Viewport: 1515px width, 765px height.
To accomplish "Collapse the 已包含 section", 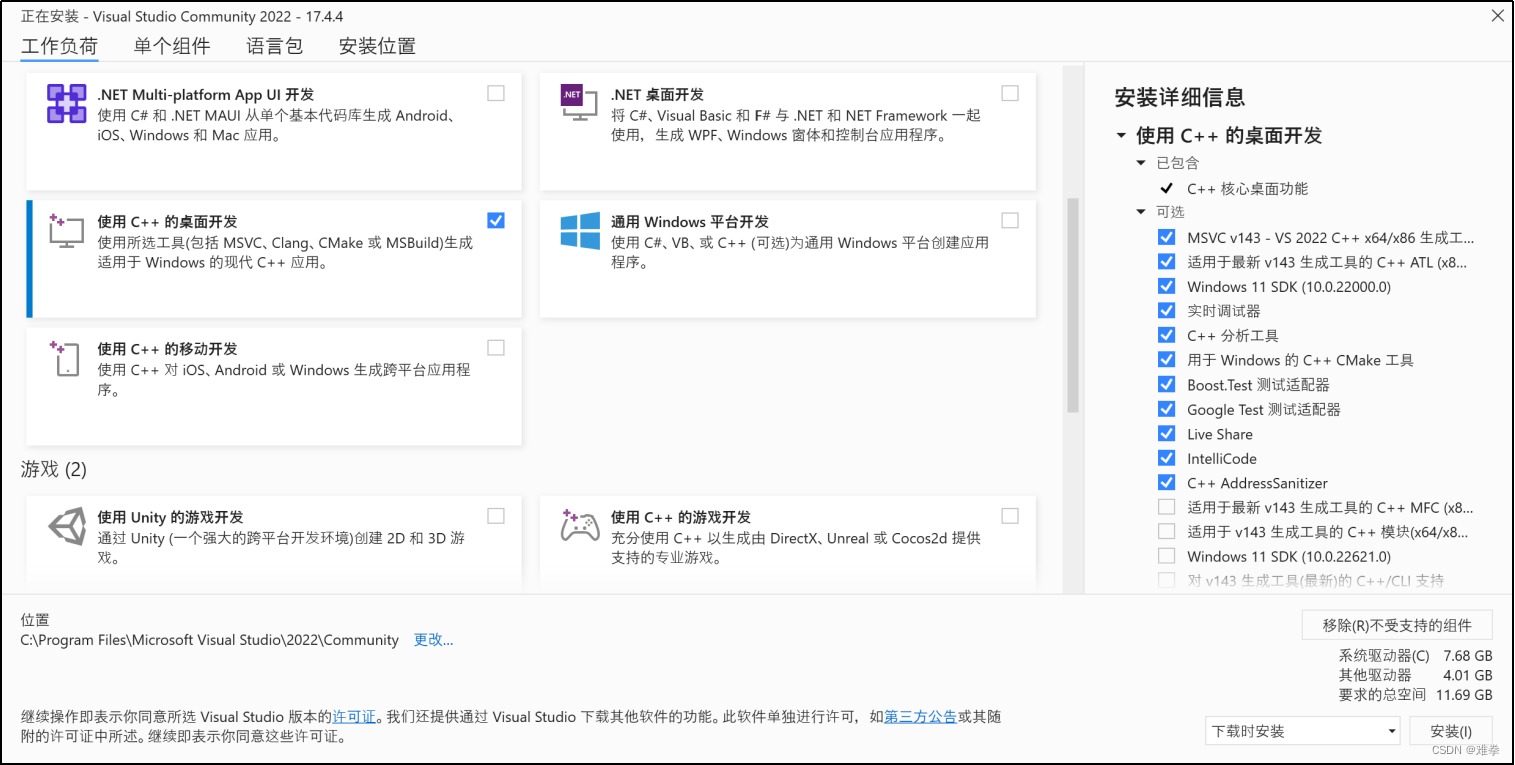I will pos(1141,163).
